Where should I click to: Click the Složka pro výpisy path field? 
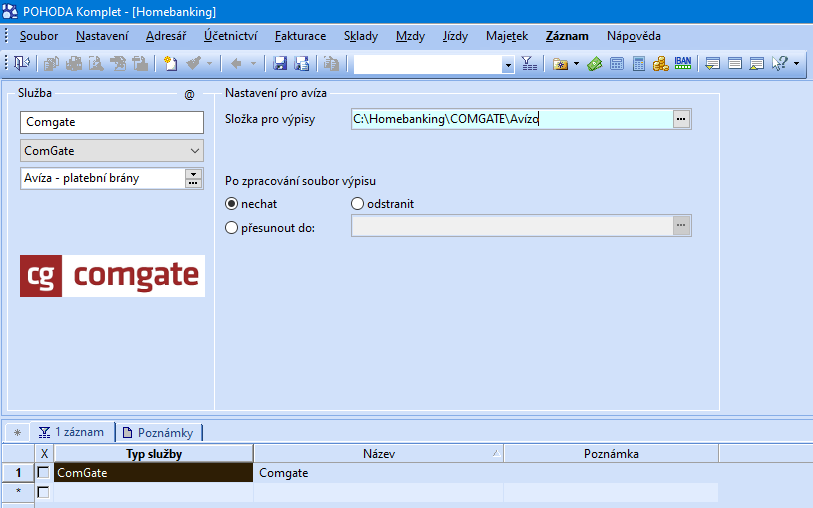[x=512, y=119]
